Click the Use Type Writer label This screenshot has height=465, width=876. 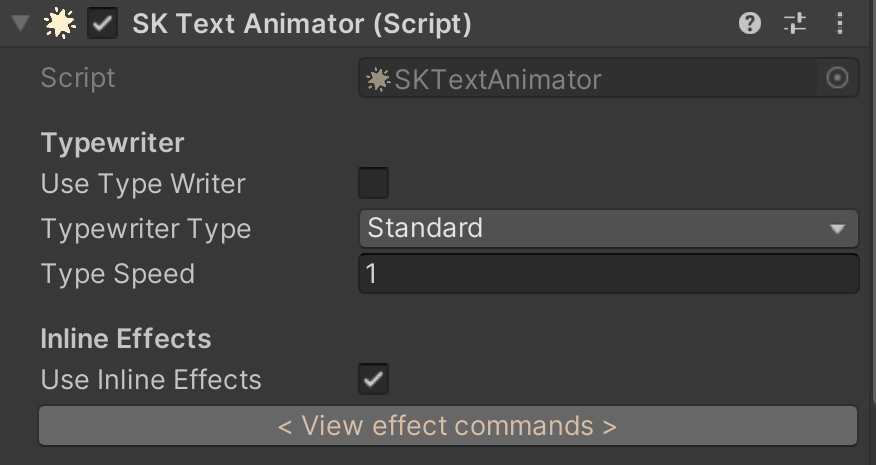coord(143,184)
